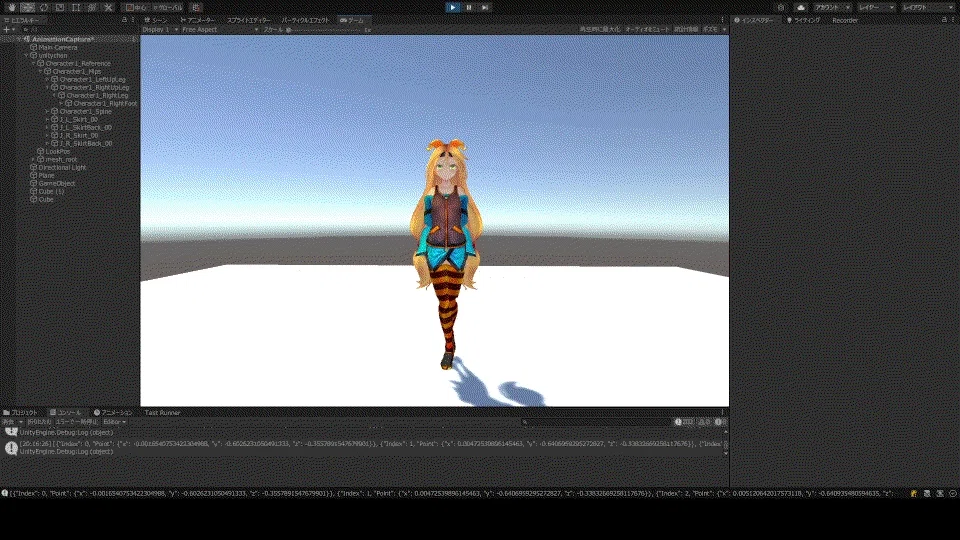Collapse Character1_Reference node
This screenshot has height=540, width=960.
[x=34, y=64]
